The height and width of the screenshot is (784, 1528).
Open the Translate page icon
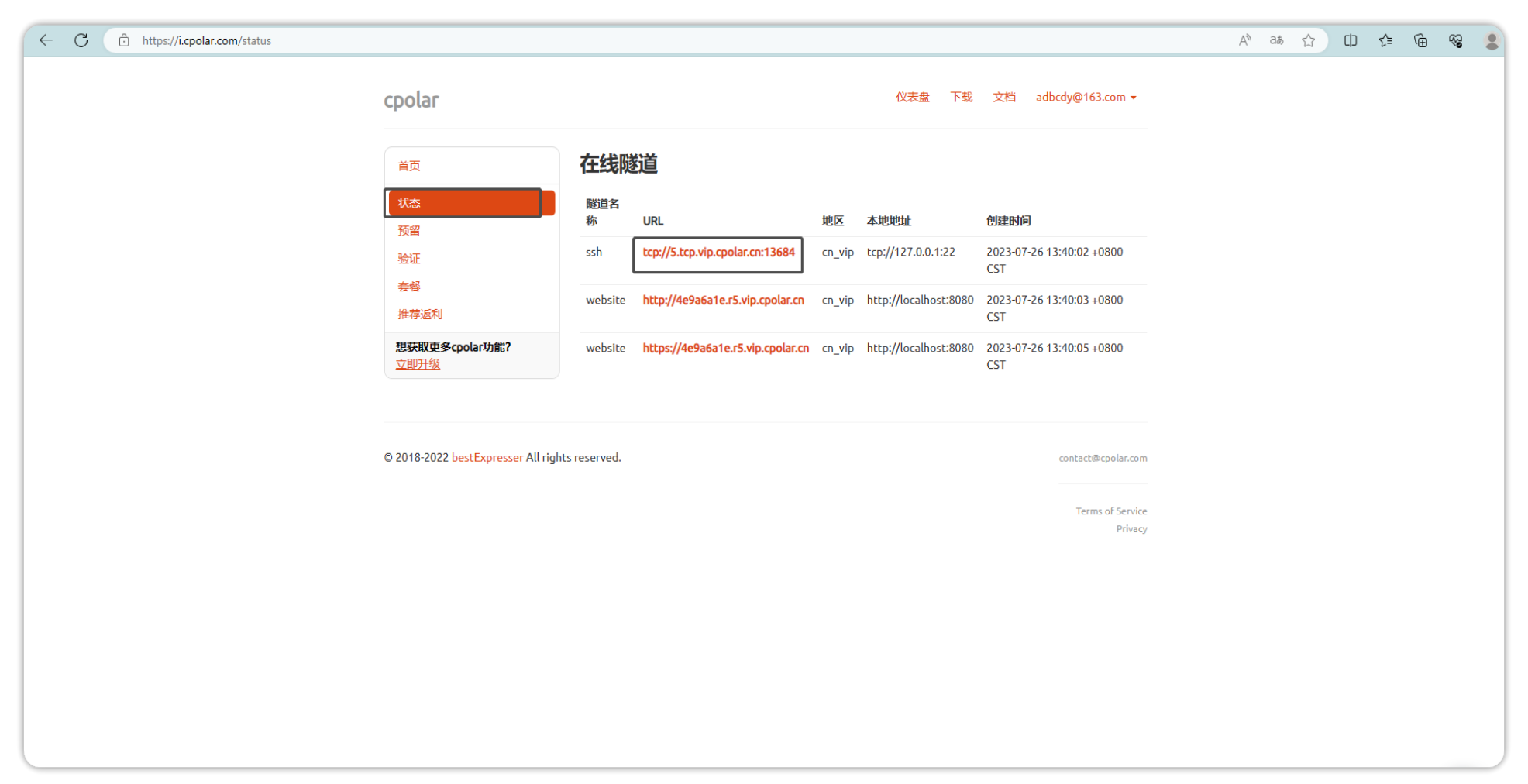click(1276, 40)
